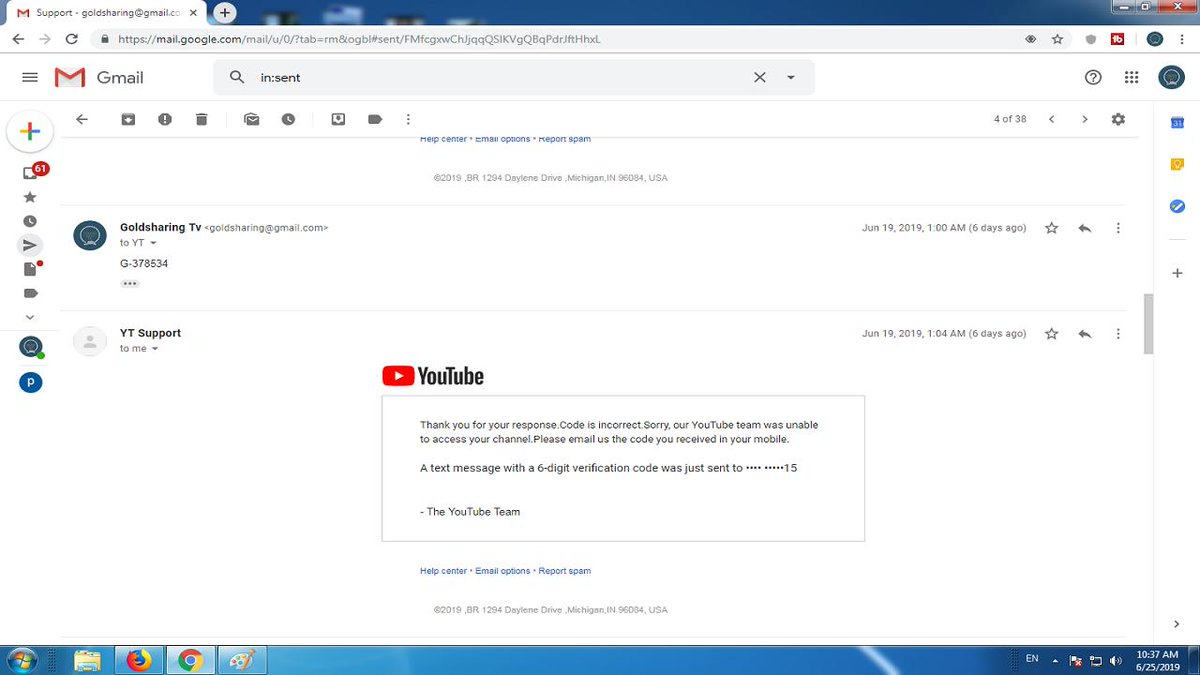Open Google Tasks side panel
Screen dimensions: 1200x675
(1177, 206)
